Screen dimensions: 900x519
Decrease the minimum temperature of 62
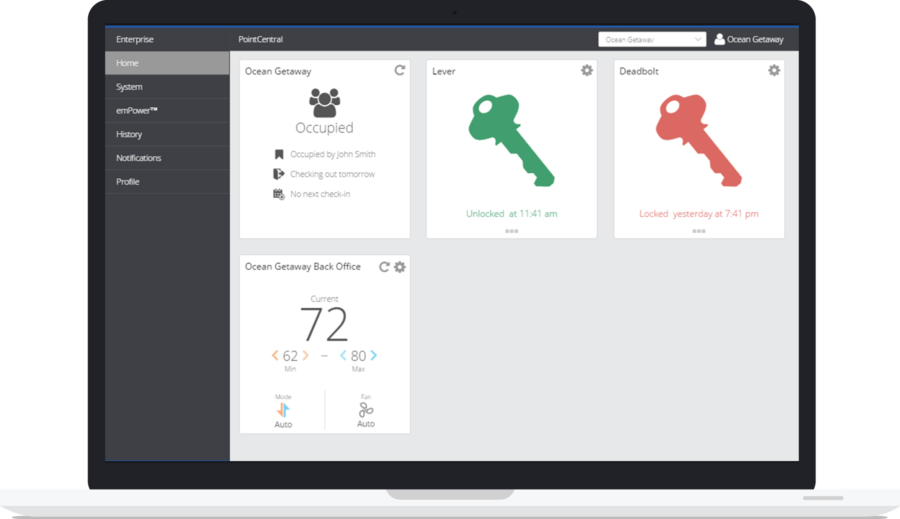pyautogui.click(x=275, y=355)
